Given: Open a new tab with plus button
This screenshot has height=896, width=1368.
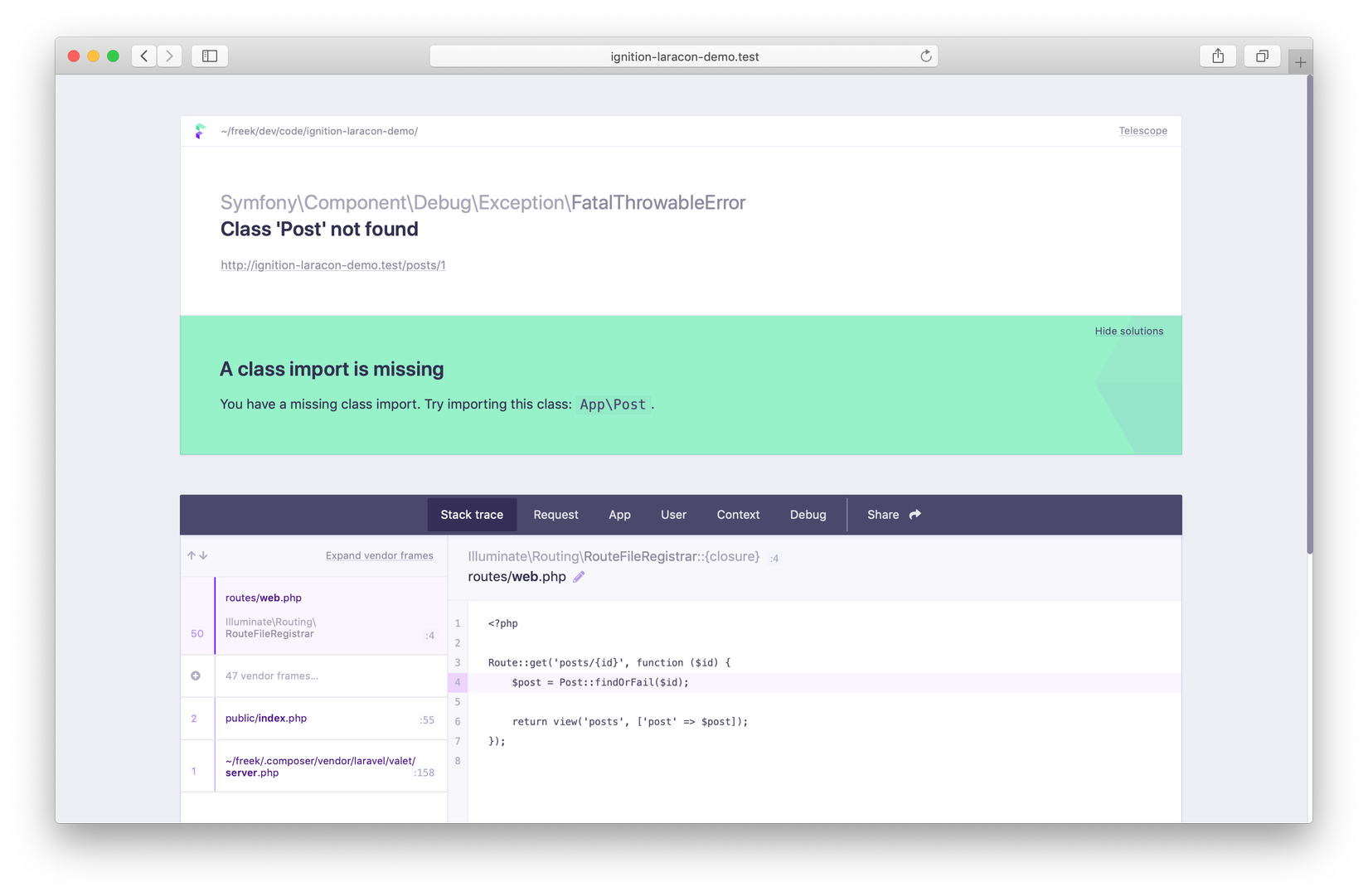Looking at the screenshot, I should click(1300, 62).
